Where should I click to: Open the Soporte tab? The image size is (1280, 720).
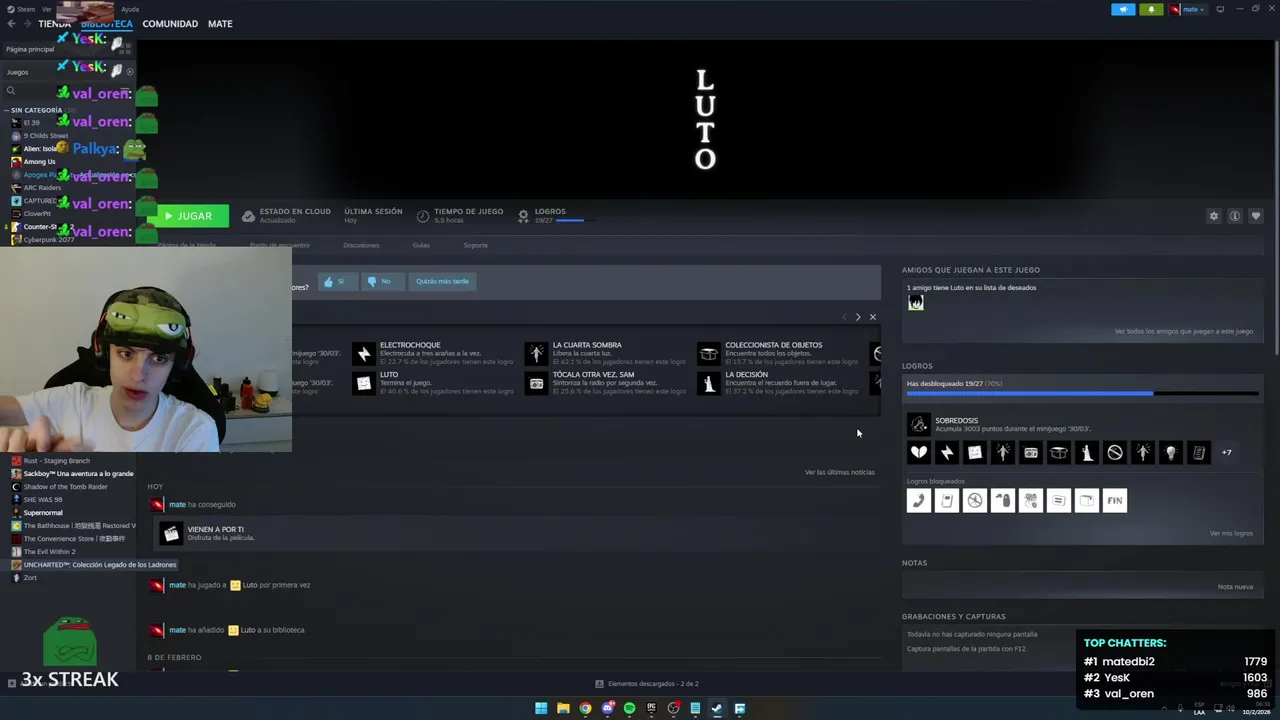tap(476, 245)
